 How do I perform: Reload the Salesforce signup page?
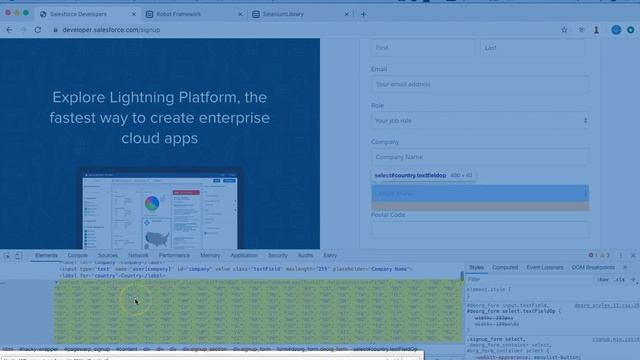pyautogui.click(x=38, y=30)
